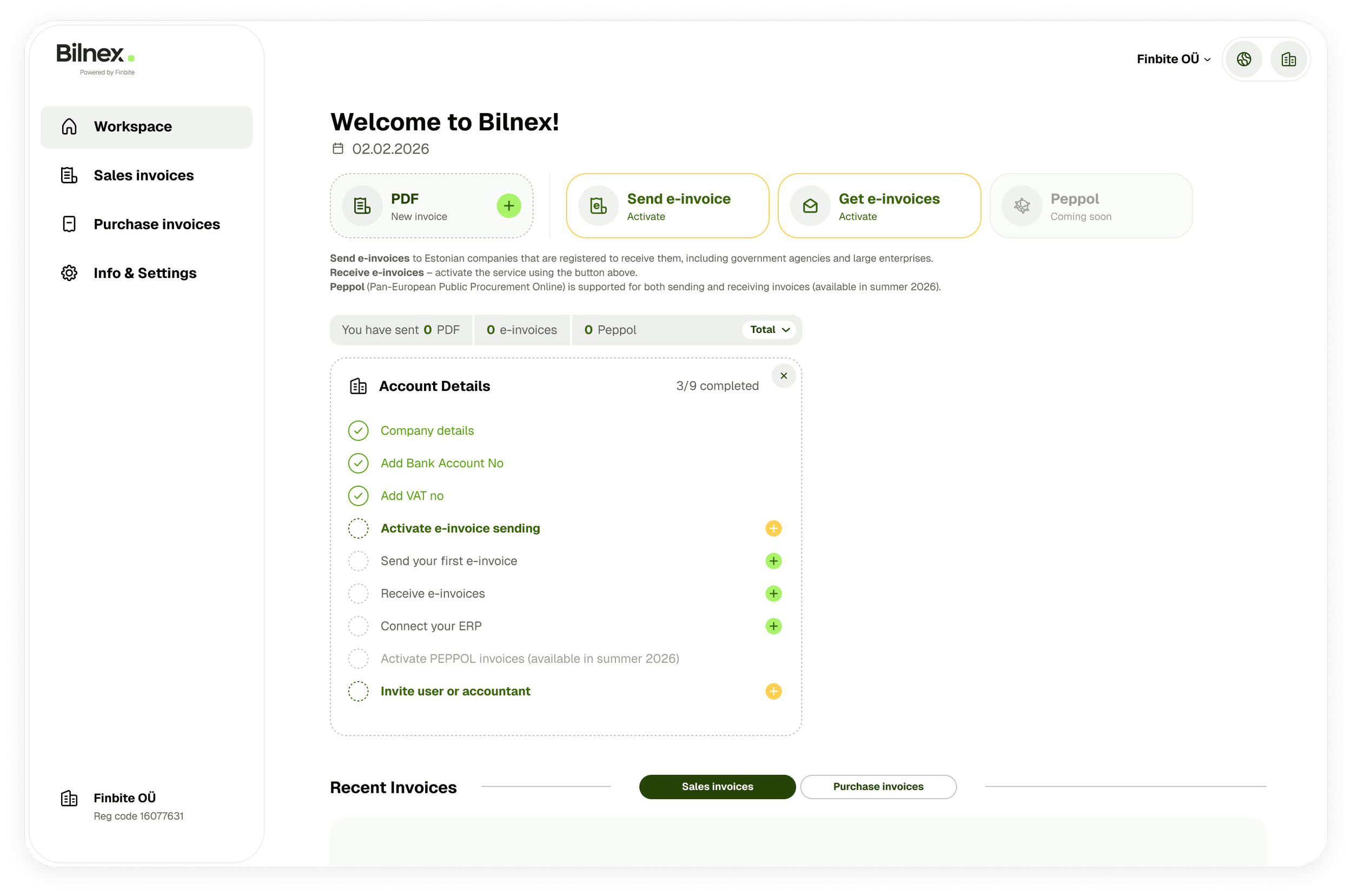
Task: Open the Company details step
Action: tap(427, 431)
